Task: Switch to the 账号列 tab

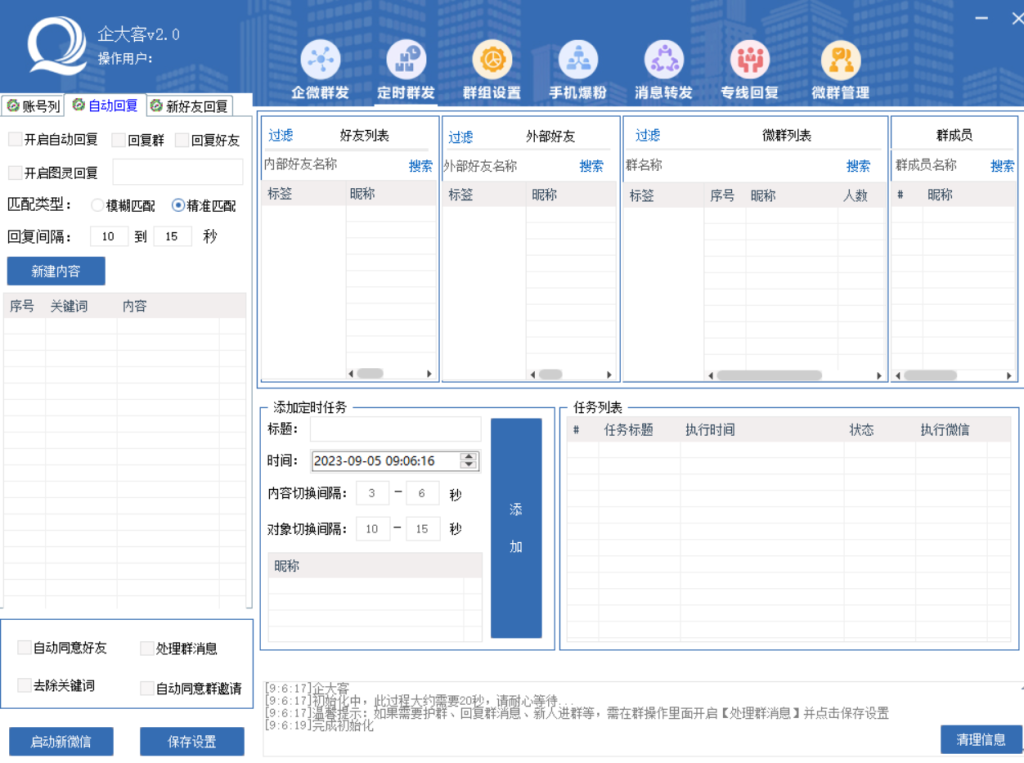Action: click(x=33, y=106)
